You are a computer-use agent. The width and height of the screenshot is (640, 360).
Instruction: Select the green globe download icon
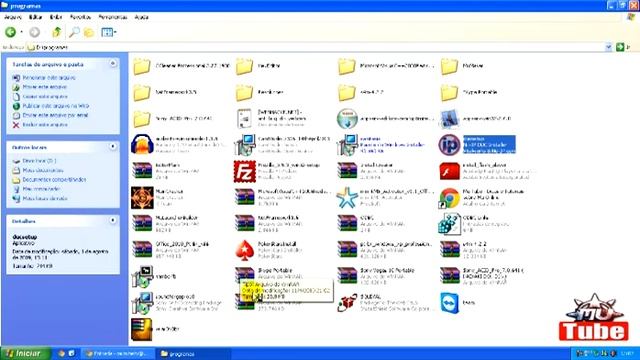347,118
